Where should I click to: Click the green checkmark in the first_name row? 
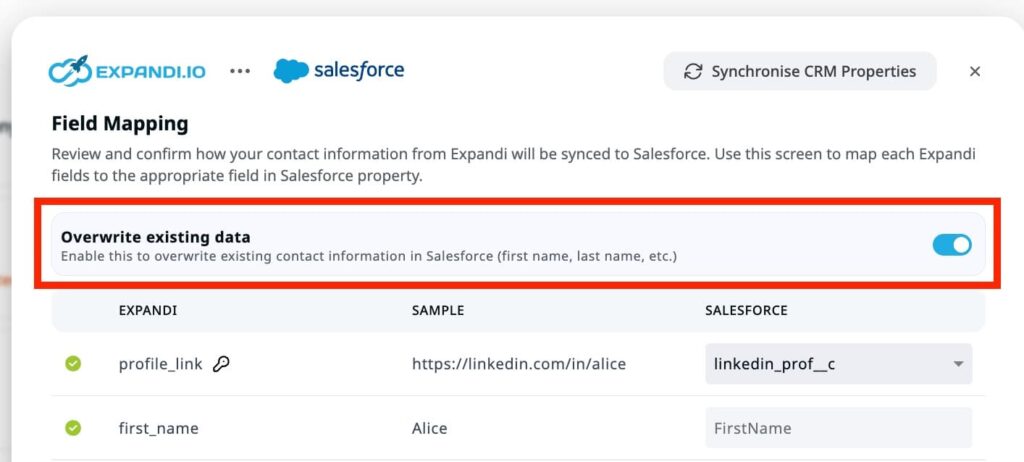point(73,428)
